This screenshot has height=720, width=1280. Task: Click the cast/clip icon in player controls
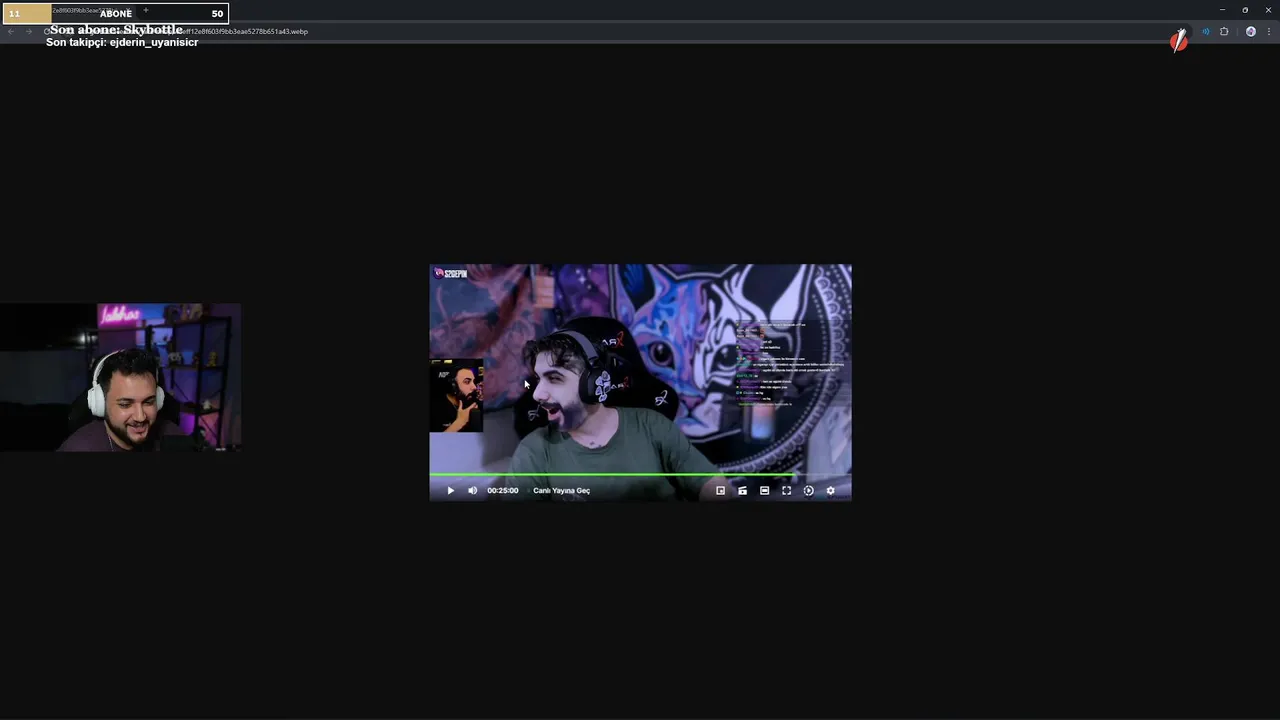pos(742,491)
